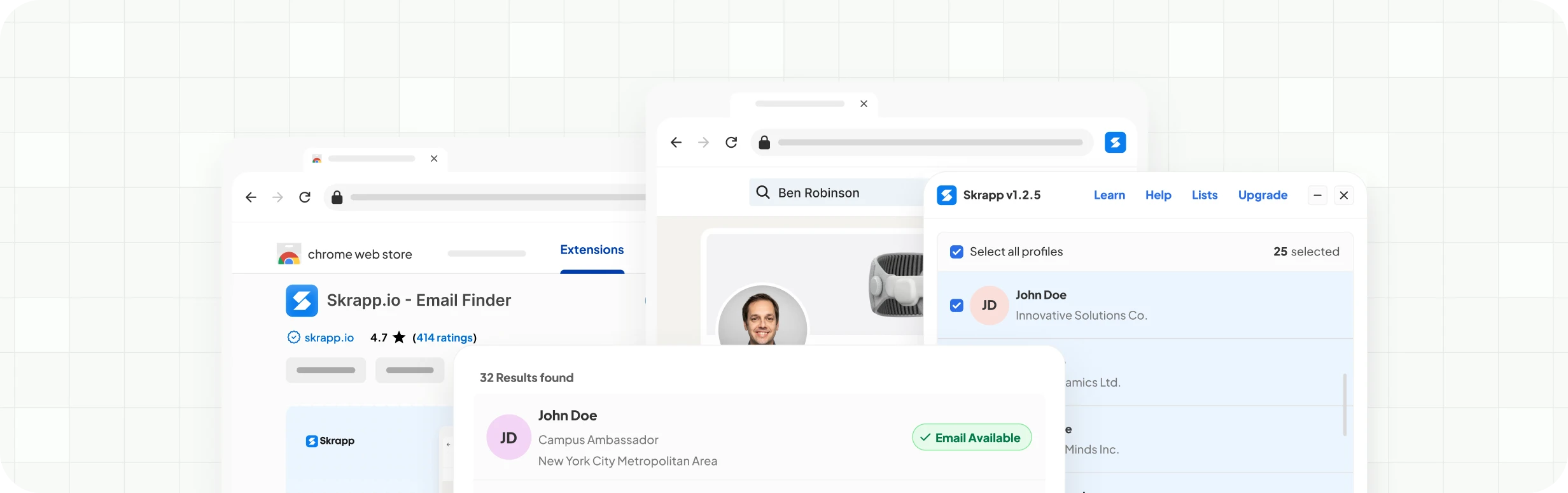
Task: Click the Upgrade link in Skrapp panel
Action: 1263,196
